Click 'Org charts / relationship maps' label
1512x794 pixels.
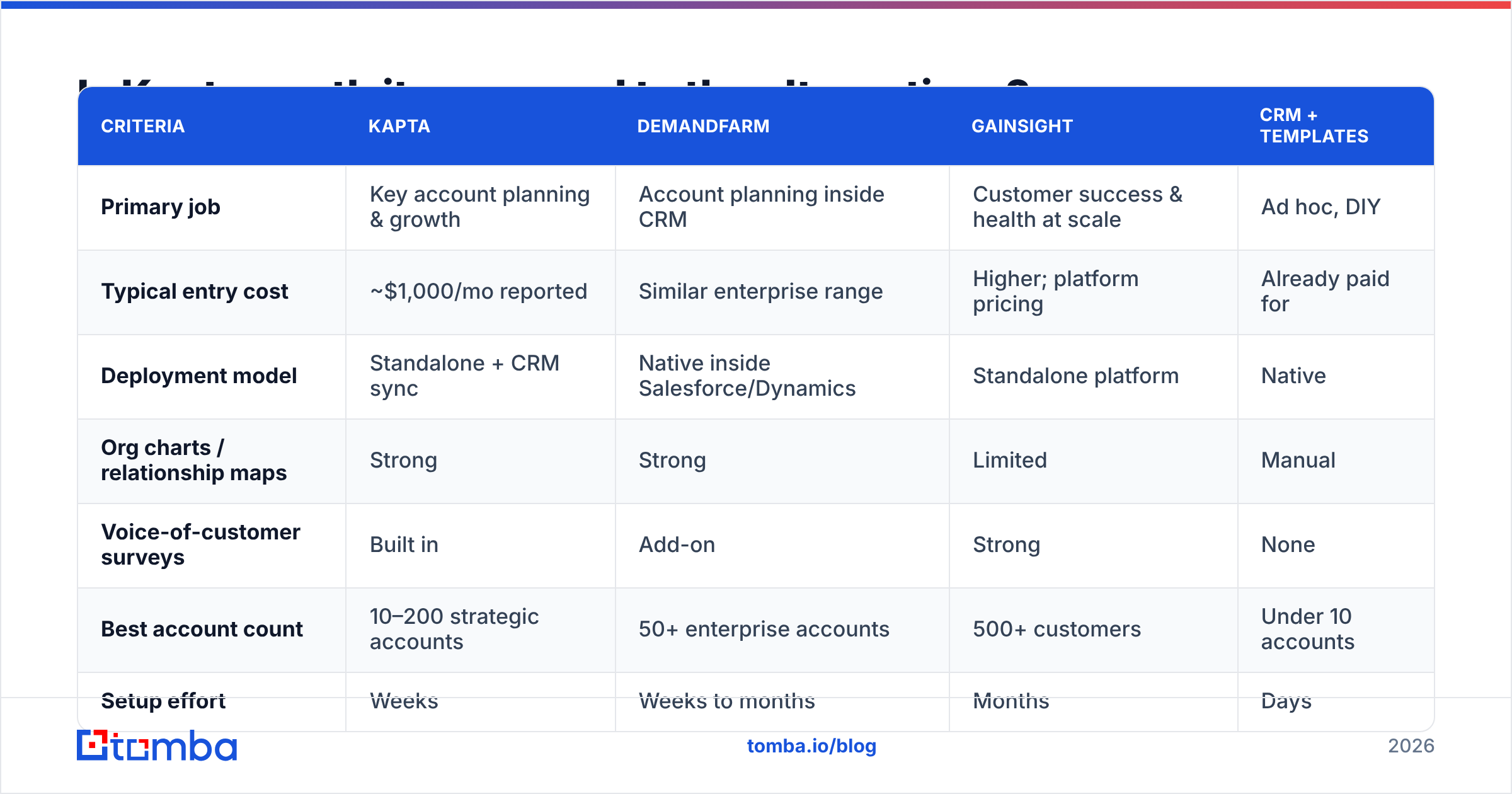pyautogui.click(x=194, y=460)
